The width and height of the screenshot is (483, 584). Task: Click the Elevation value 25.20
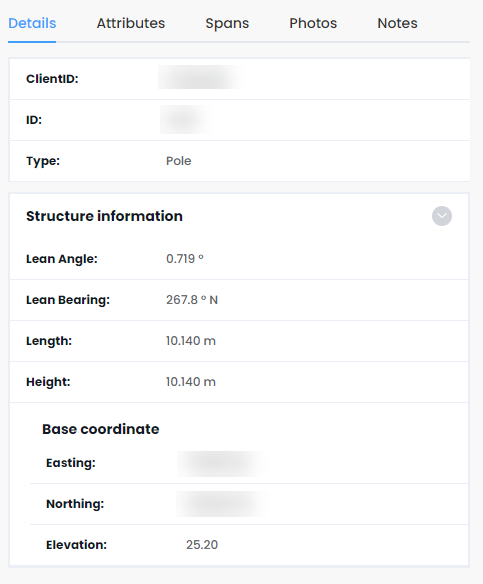click(202, 545)
